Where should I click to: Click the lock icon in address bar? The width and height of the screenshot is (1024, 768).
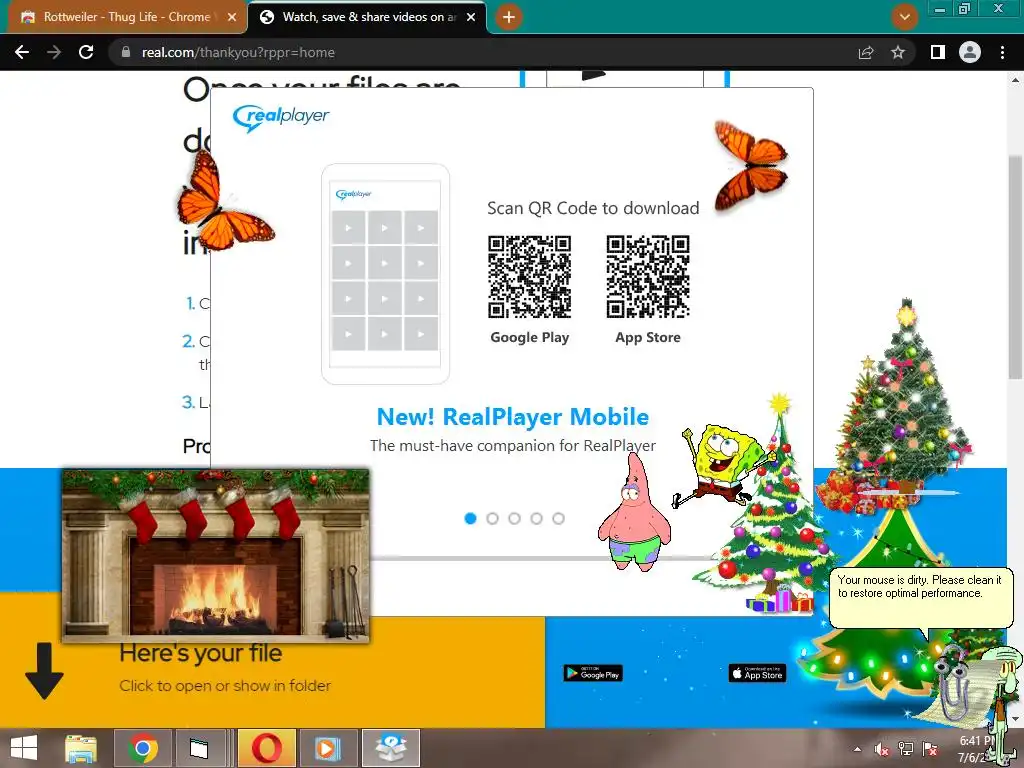click(126, 52)
